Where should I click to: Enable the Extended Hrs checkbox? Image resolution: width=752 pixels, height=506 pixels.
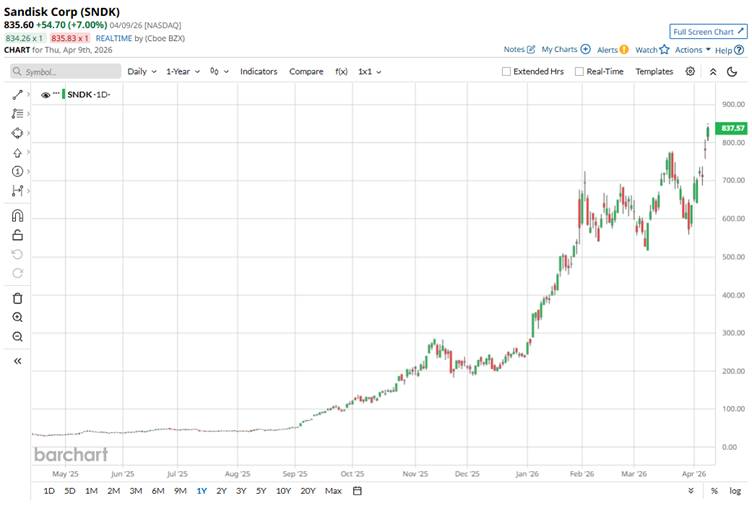tap(506, 72)
